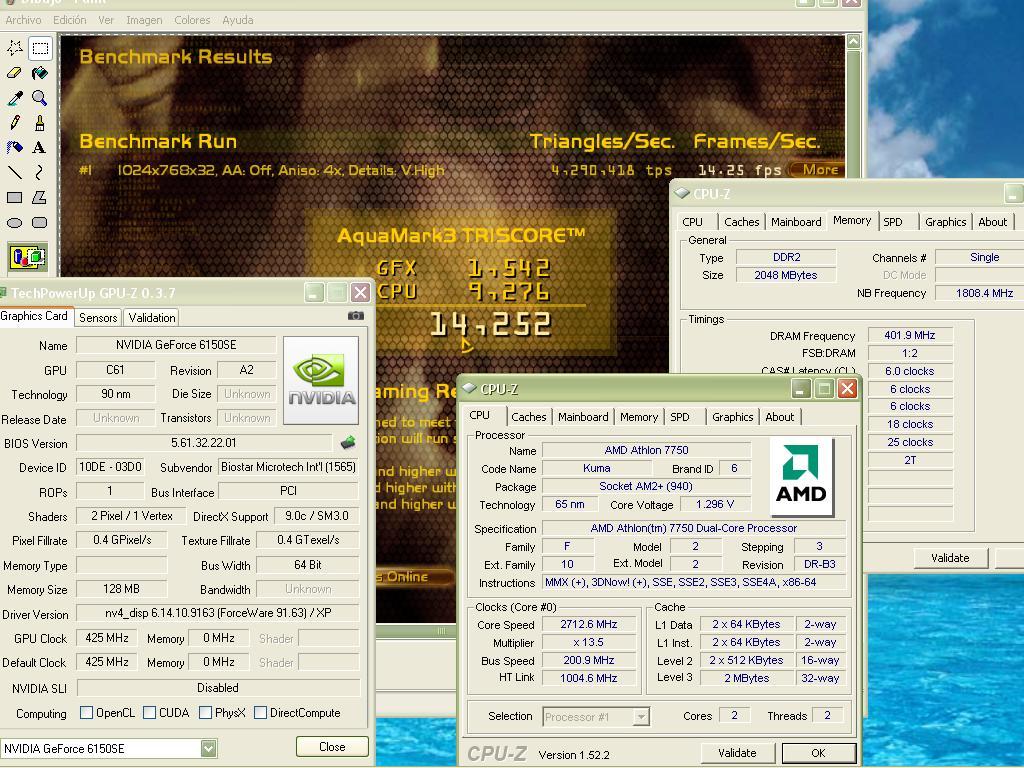Click the BIOS save chip icon in GPU-Z
This screenshot has height=768, width=1024.
[x=348, y=443]
